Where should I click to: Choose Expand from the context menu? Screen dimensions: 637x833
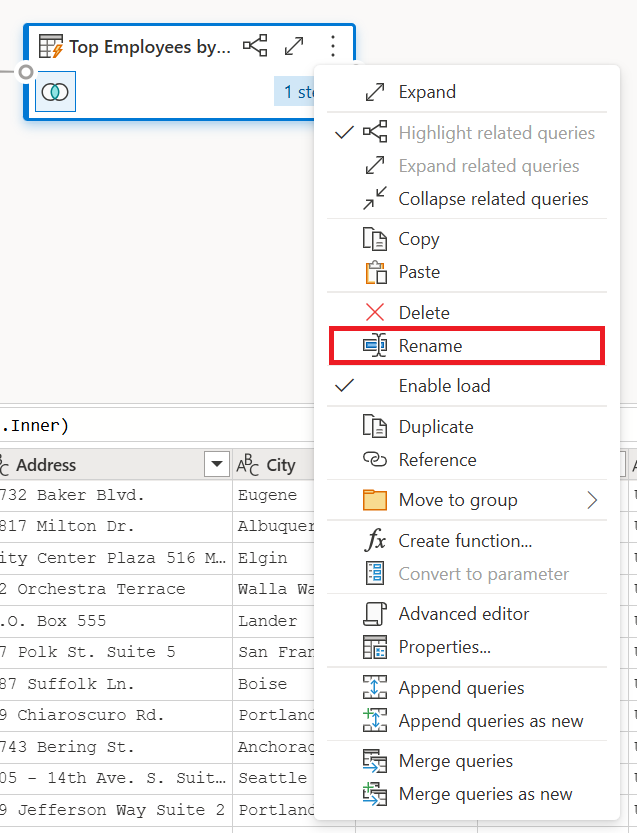(x=467, y=92)
